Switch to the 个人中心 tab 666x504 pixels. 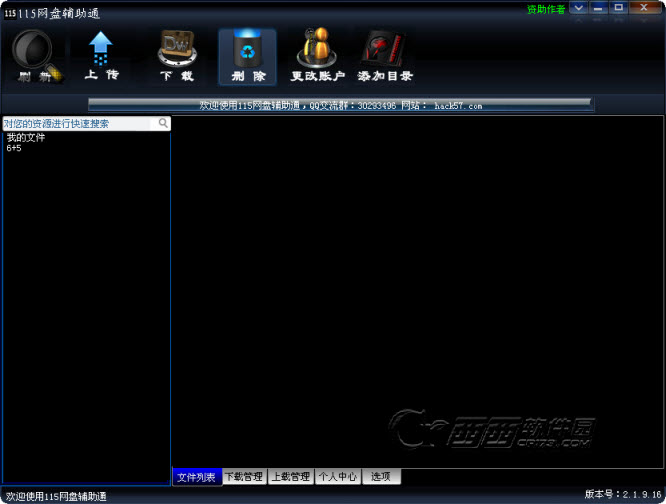pyautogui.click(x=338, y=477)
